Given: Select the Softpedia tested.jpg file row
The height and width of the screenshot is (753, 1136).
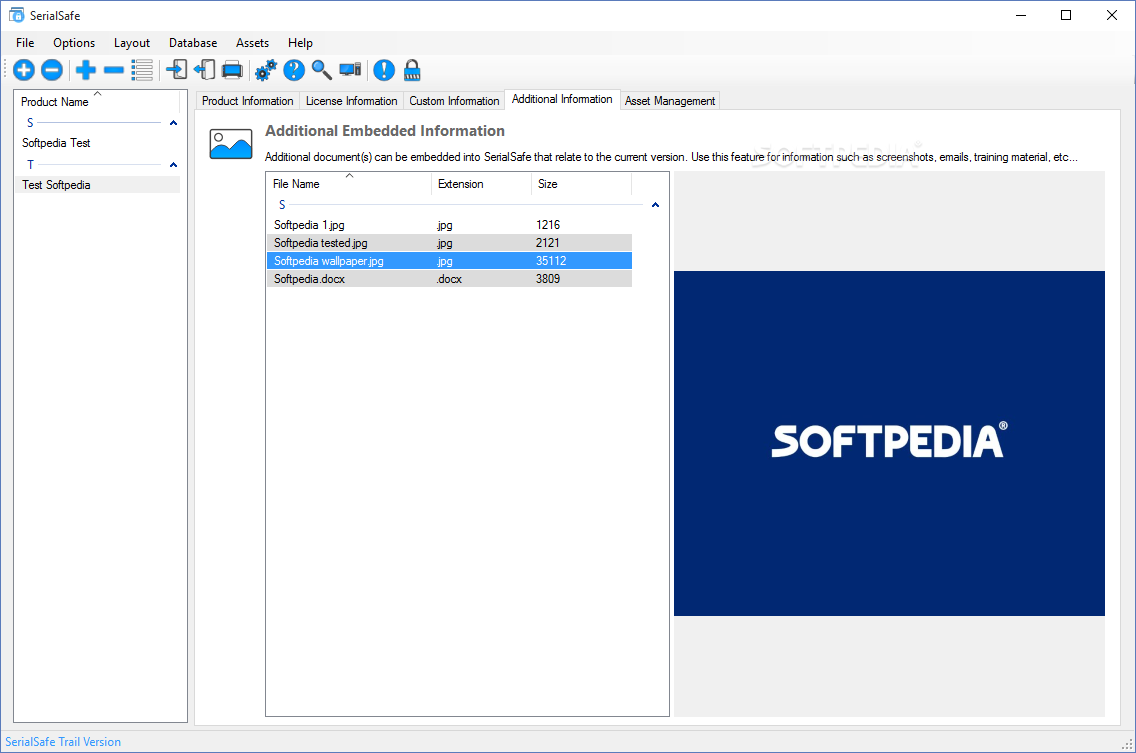Looking at the screenshot, I should coord(449,243).
